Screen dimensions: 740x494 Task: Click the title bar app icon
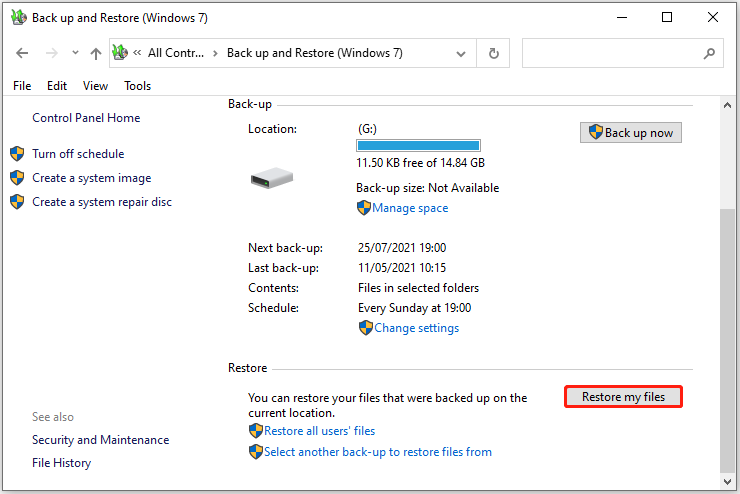coord(19,17)
